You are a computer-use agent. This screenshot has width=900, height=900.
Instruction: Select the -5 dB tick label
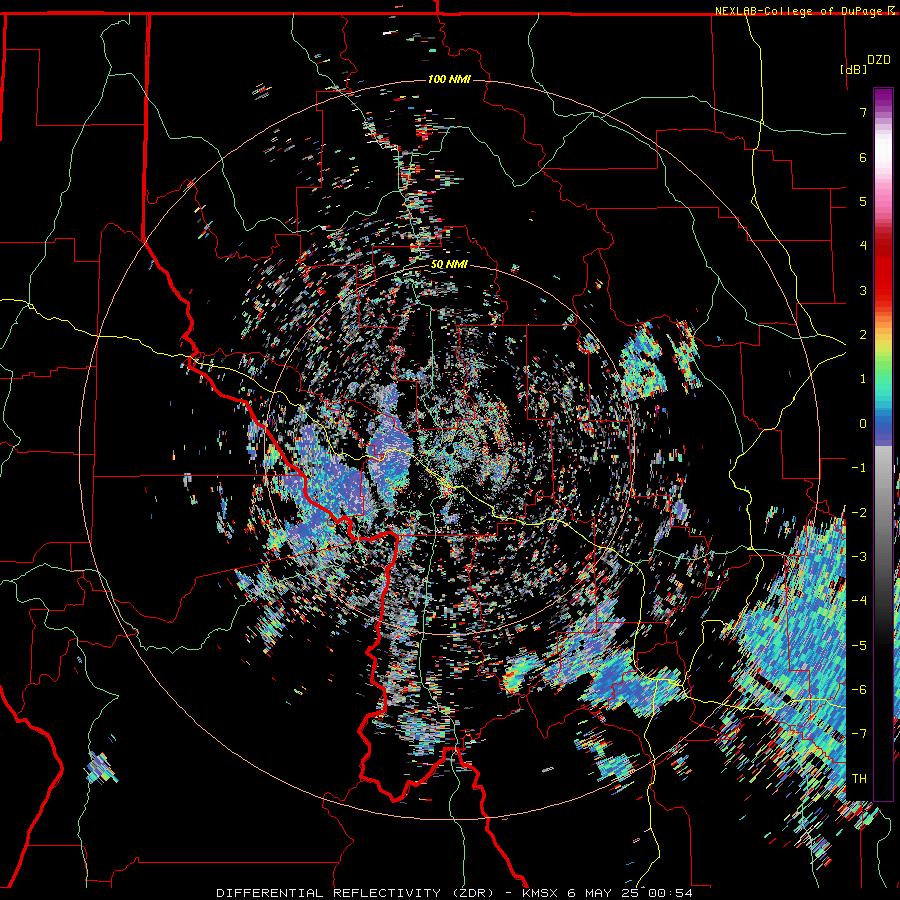(859, 645)
